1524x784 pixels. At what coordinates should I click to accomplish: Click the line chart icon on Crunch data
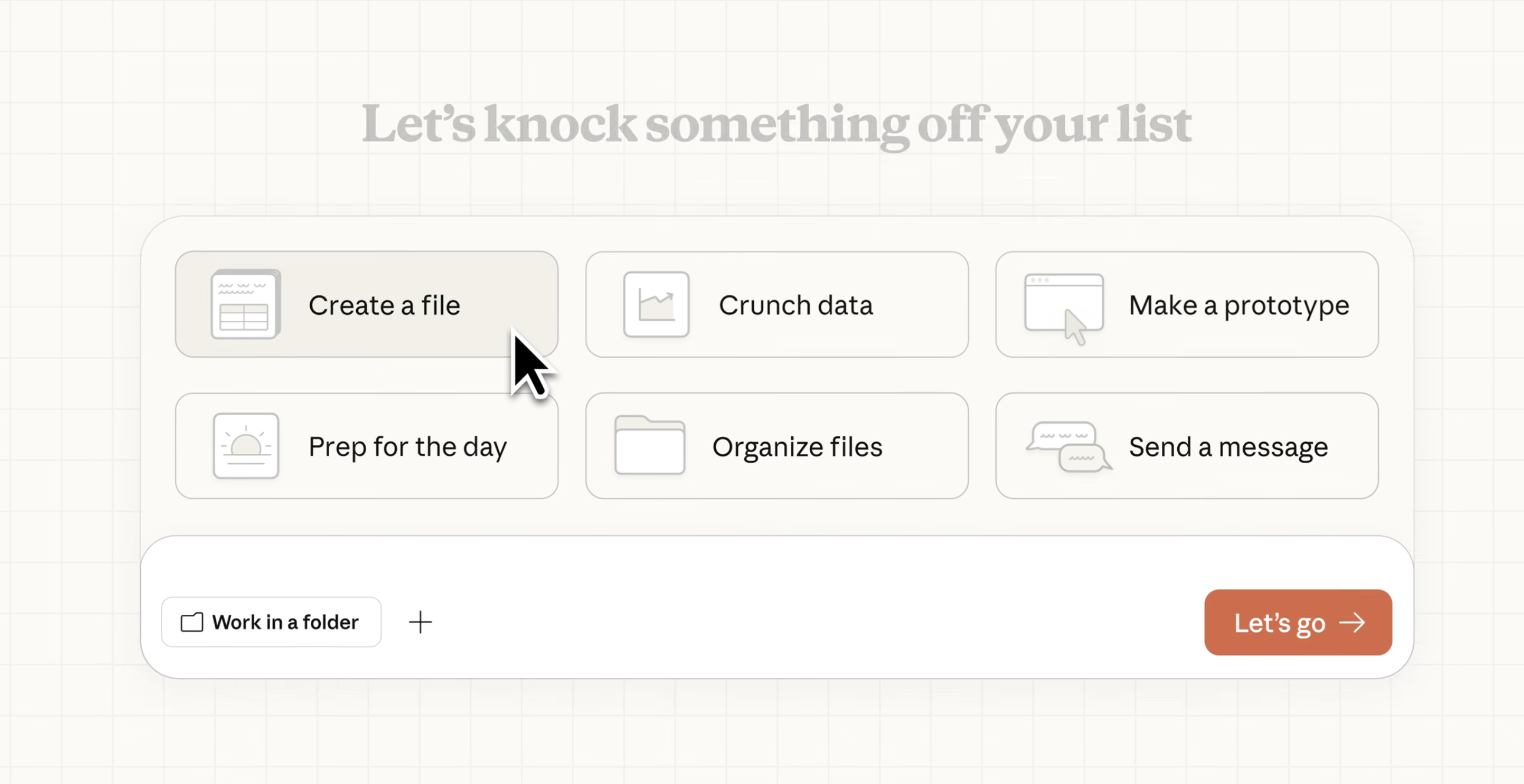coord(656,305)
